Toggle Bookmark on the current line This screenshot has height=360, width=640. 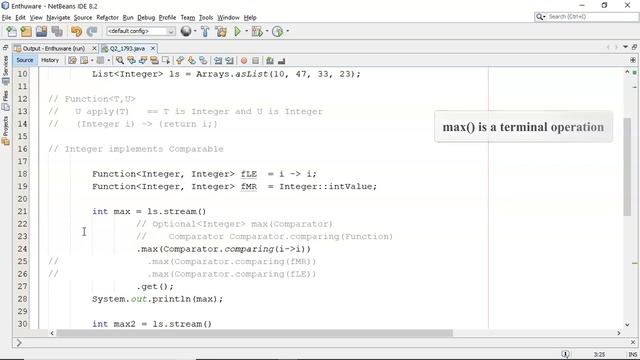point(203,60)
